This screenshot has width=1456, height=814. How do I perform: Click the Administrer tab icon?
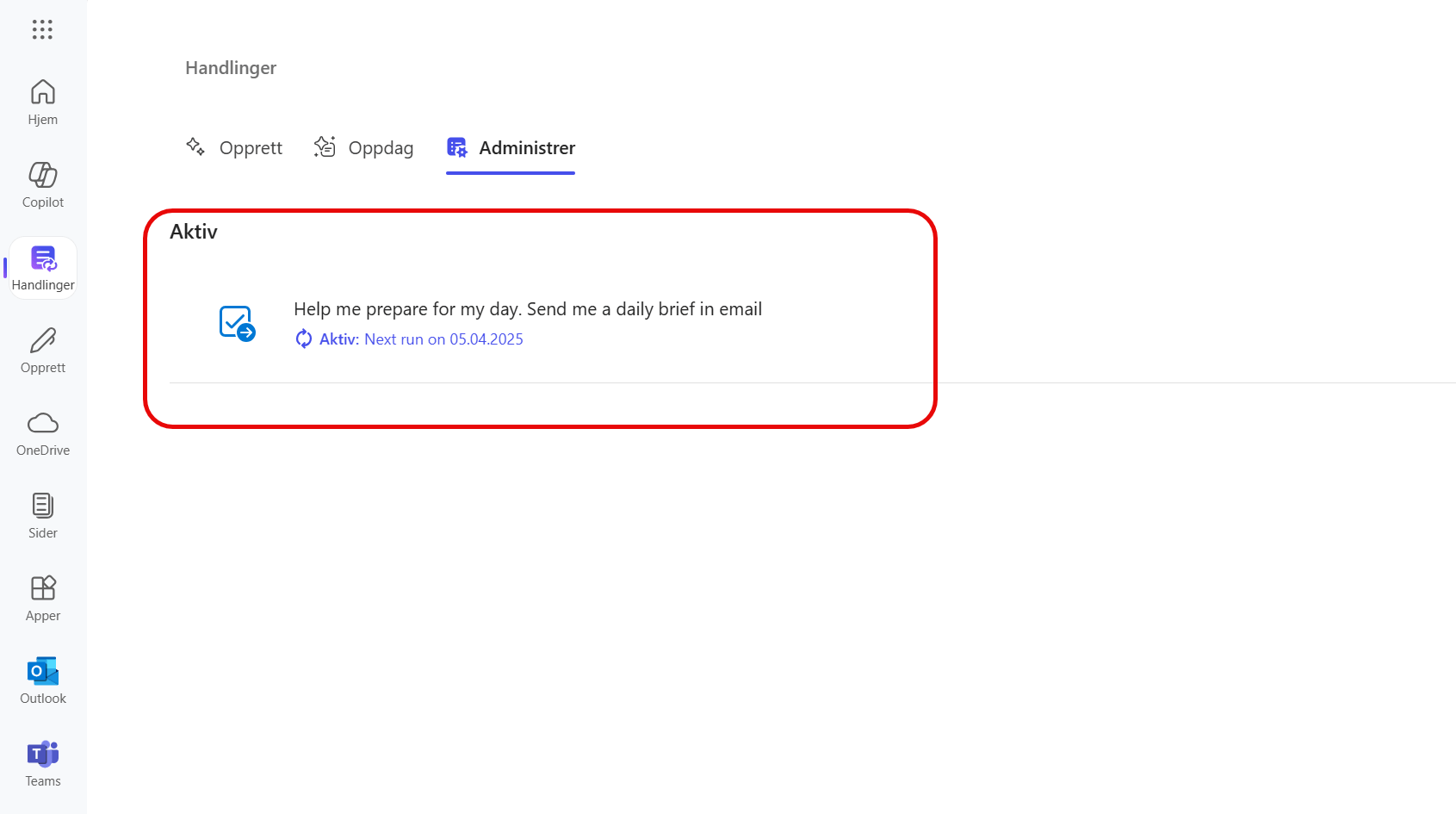point(456,147)
